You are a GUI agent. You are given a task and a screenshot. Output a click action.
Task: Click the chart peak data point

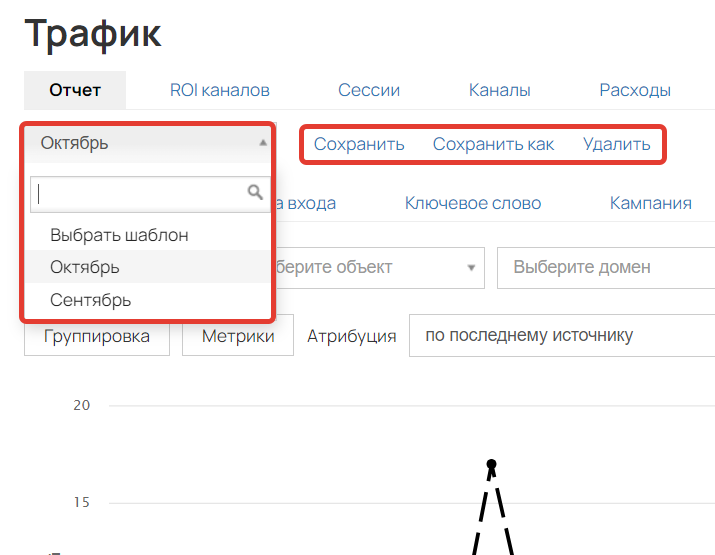491,464
